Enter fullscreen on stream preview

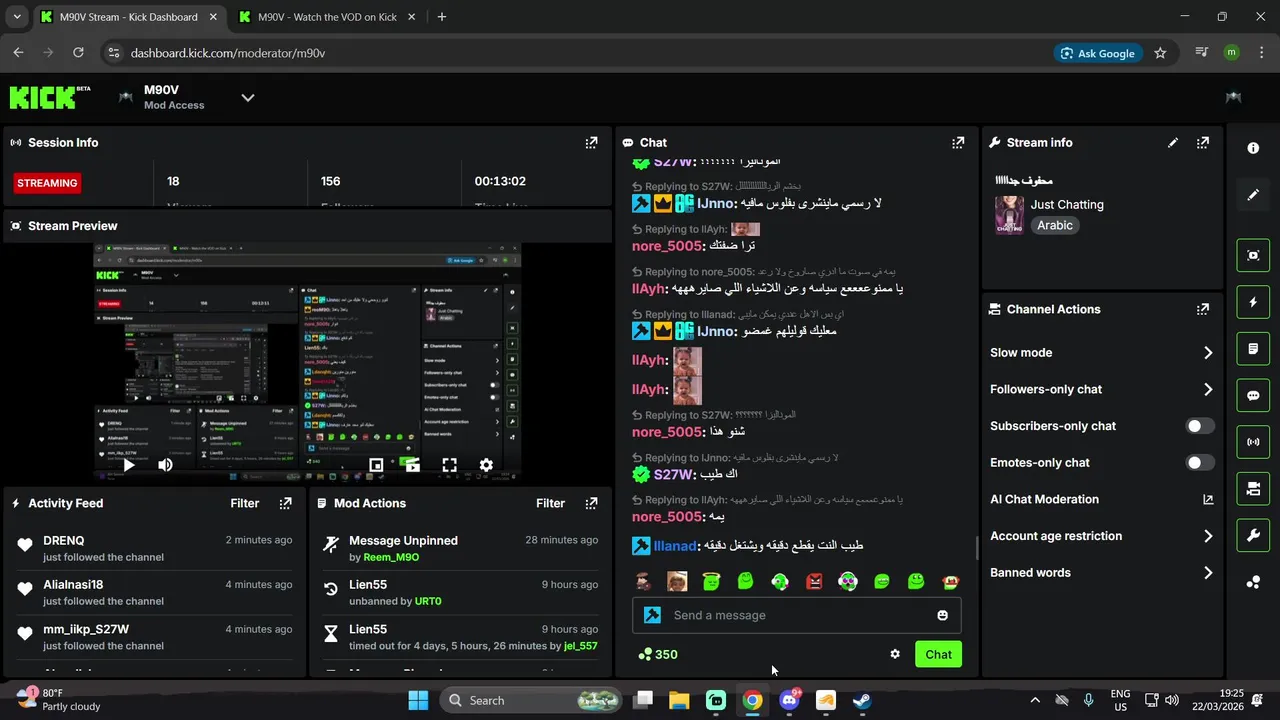[x=450, y=465]
